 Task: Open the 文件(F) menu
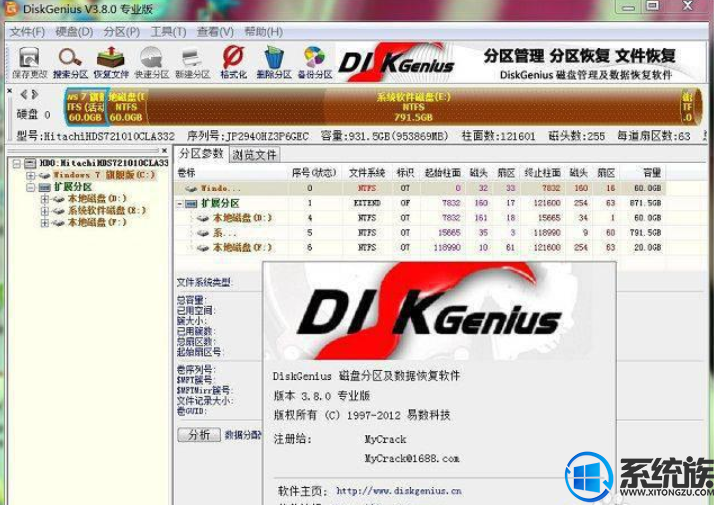pyautogui.click(x=27, y=32)
